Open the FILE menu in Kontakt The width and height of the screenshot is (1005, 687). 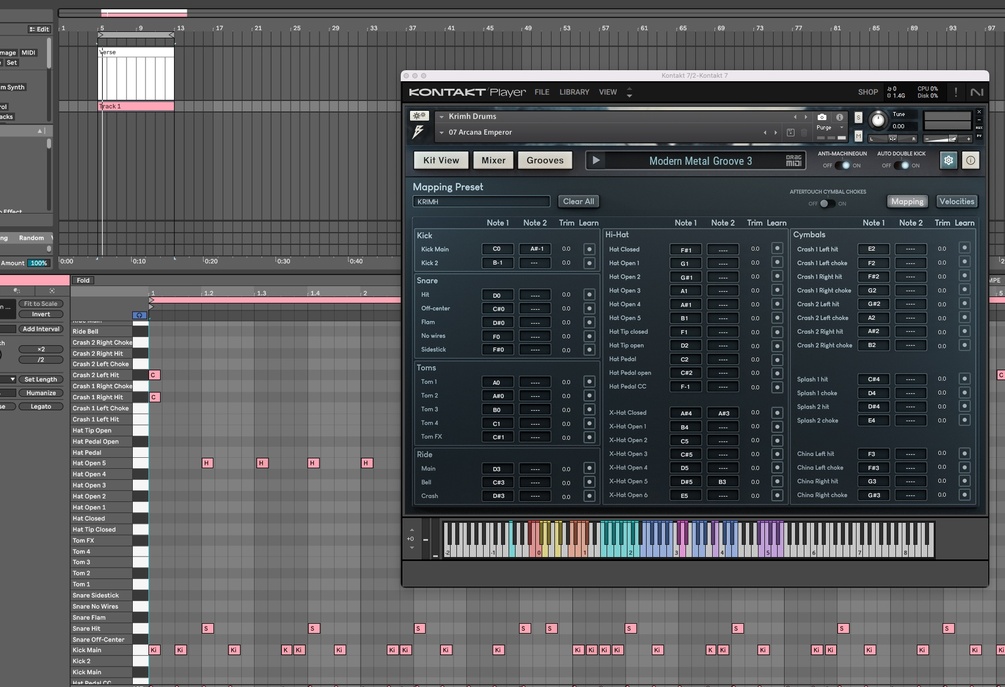click(542, 92)
